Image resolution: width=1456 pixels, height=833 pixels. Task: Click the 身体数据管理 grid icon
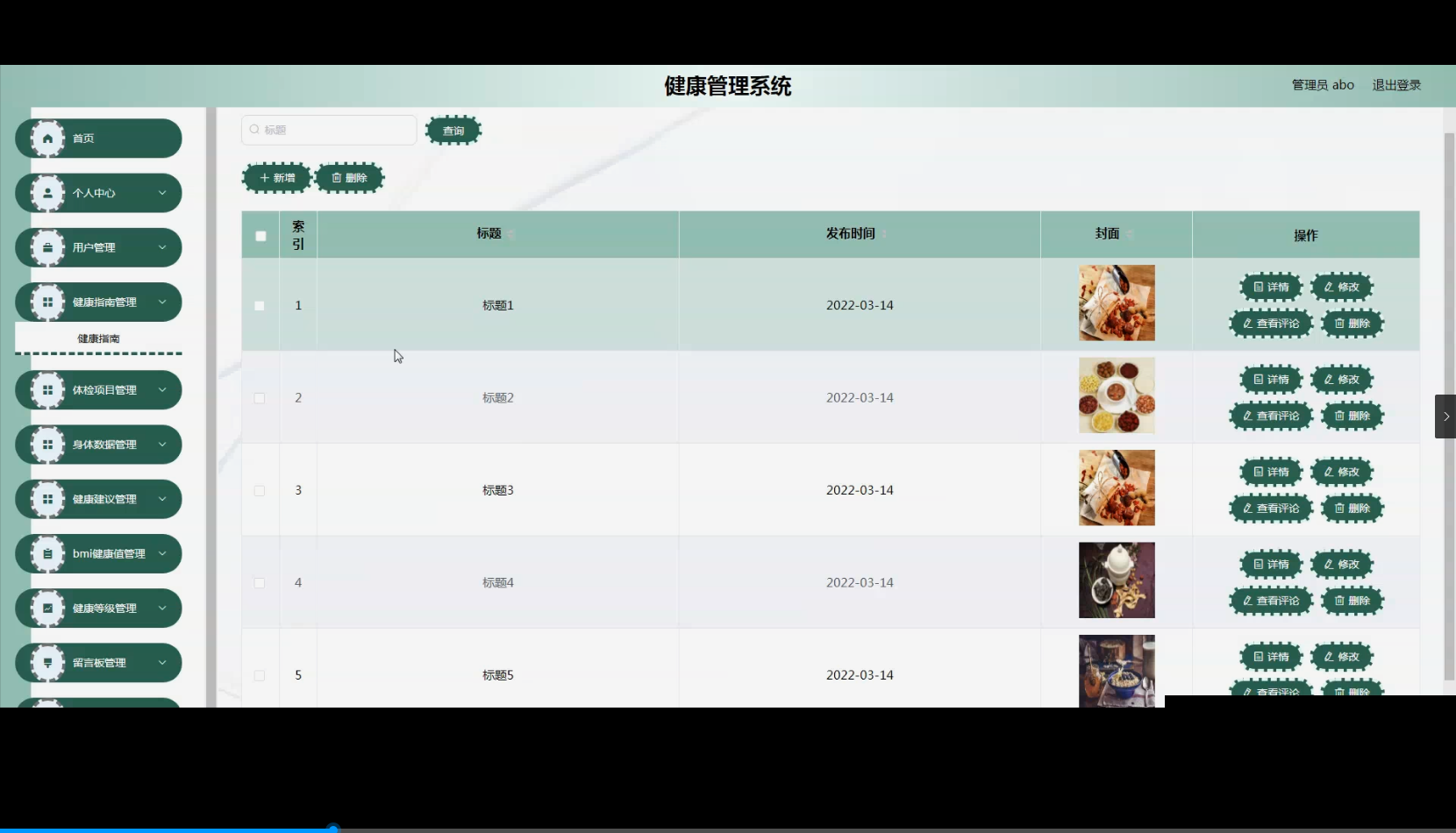point(48,445)
